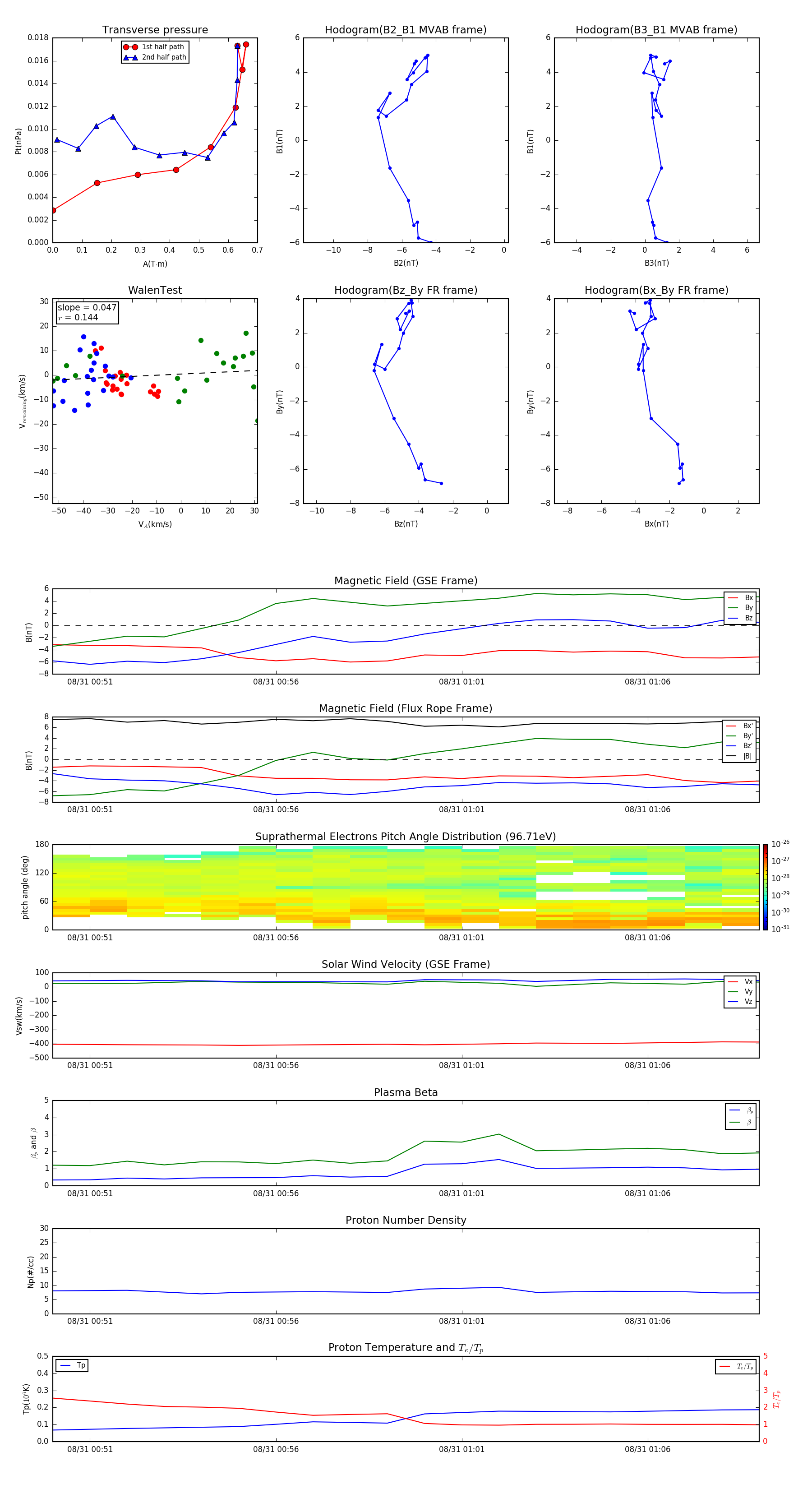Click "08/31 01:06" under Proton Temperature panel
812x1489 pixels.
(647, 1449)
